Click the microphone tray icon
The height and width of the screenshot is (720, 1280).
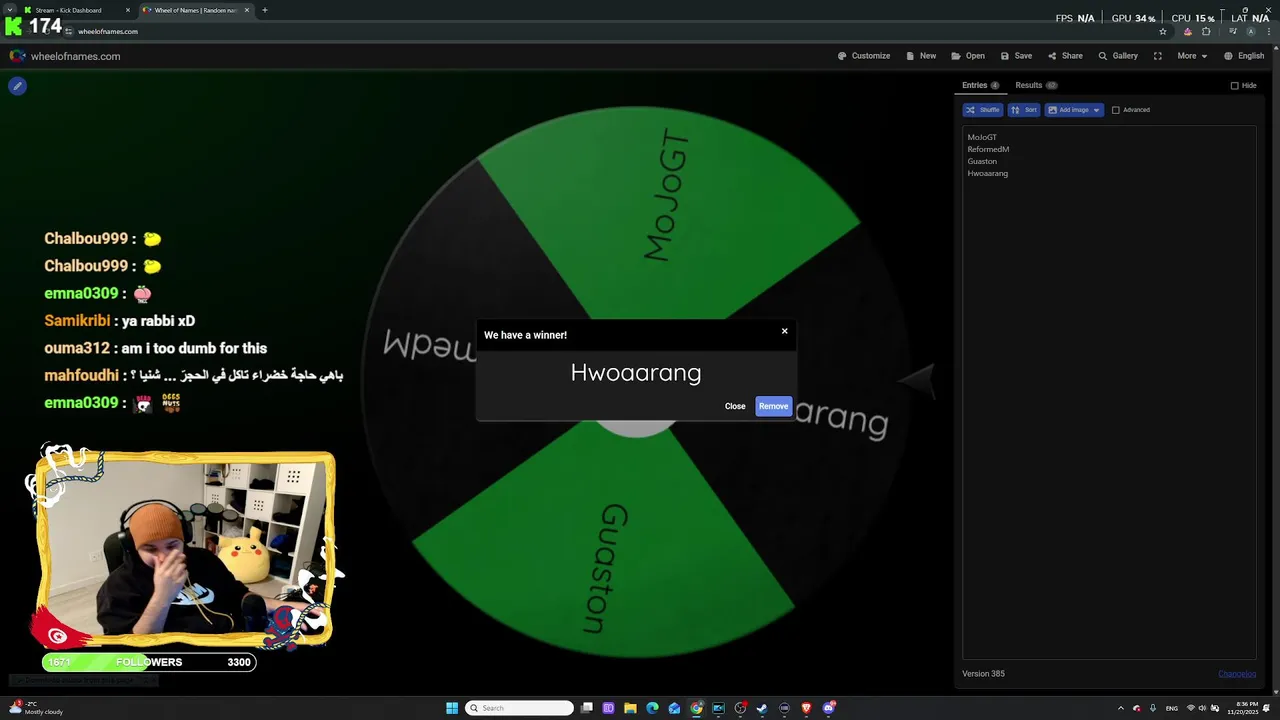[x=1153, y=708]
